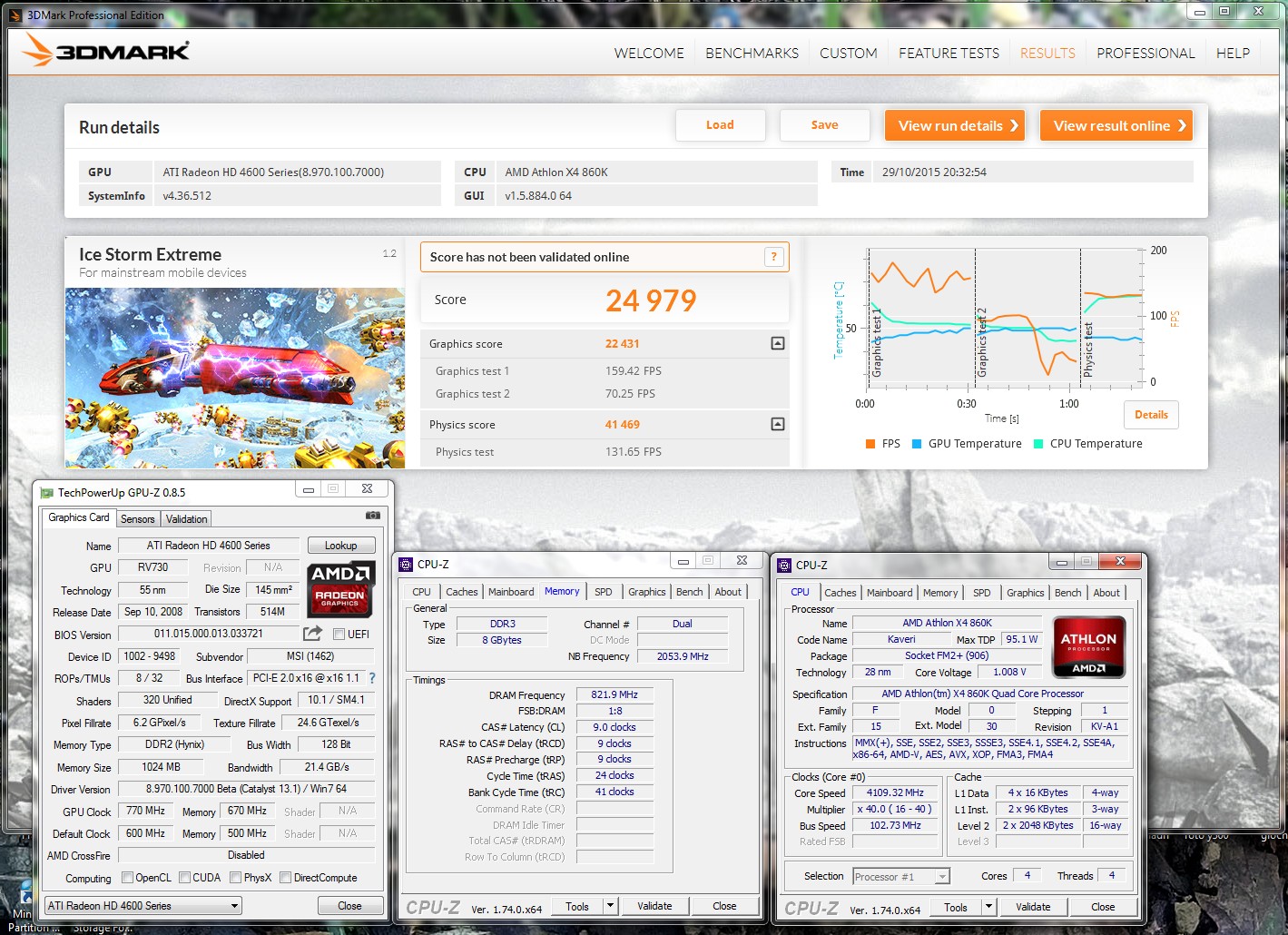This screenshot has height=935, width=1288.
Task: Click the Athlon processor logo in CPU-Z
Action: pyautogui.click(x=1088, y=646)
